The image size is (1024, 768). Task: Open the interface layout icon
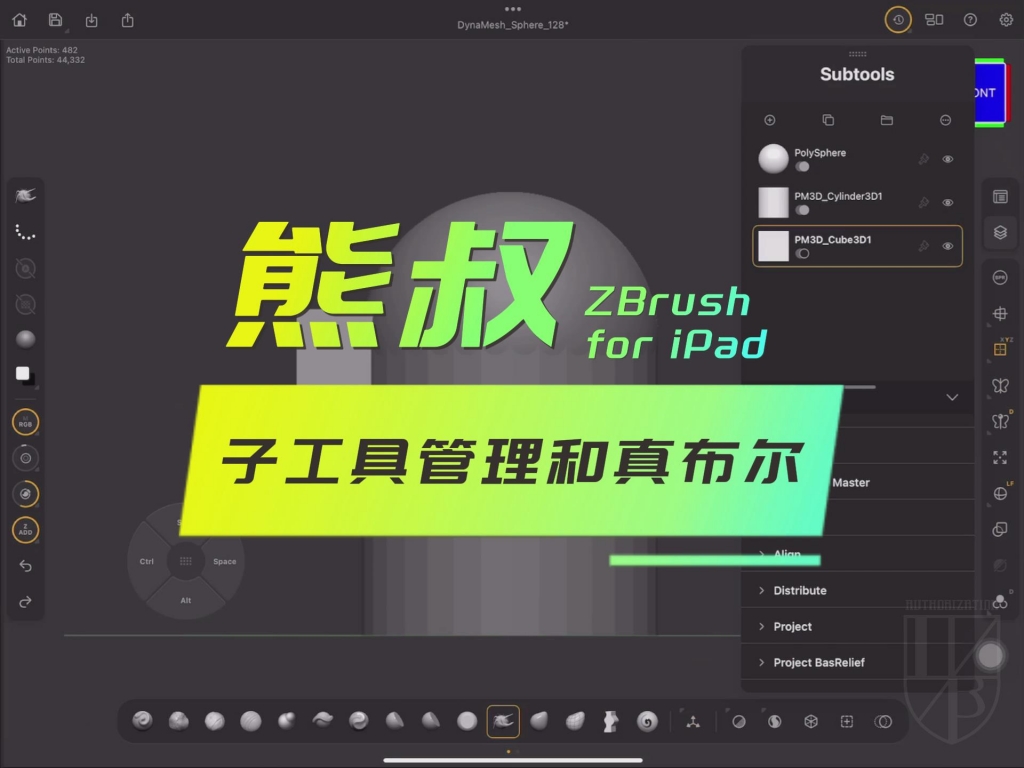[934, 20]
